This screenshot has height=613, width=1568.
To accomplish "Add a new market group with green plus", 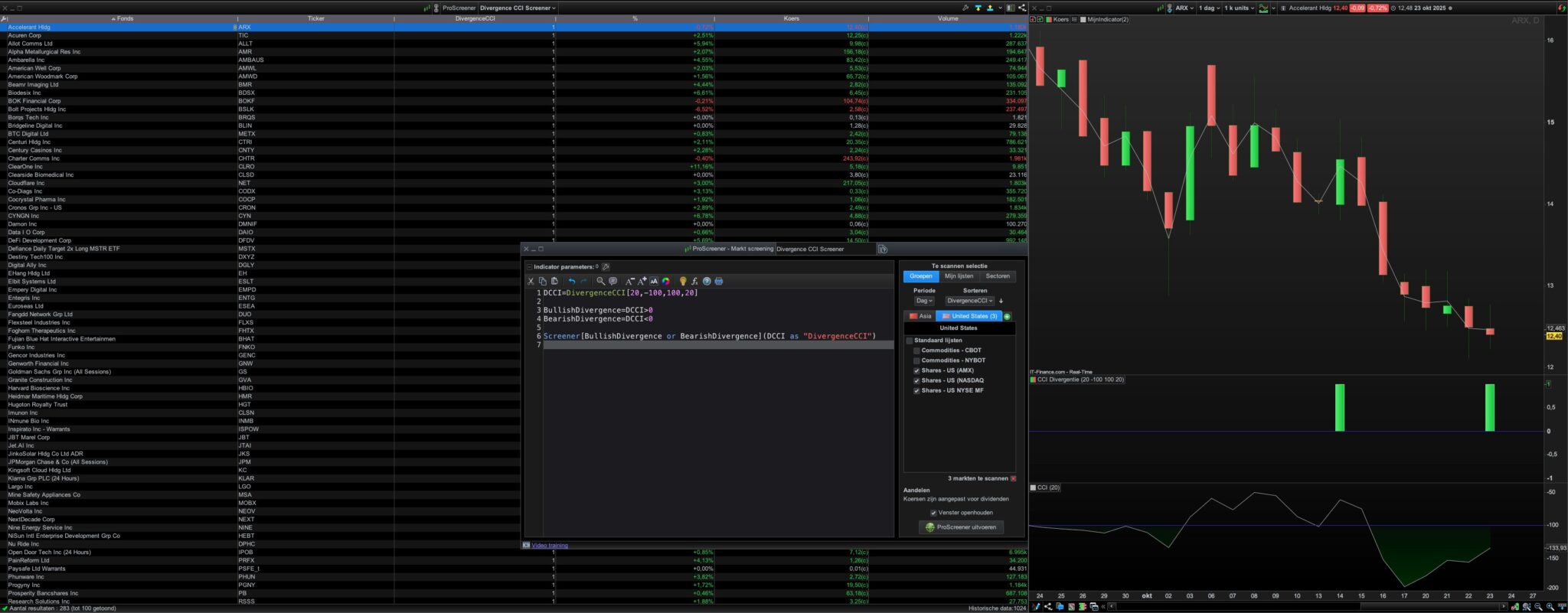I will tap(1007, 316).
